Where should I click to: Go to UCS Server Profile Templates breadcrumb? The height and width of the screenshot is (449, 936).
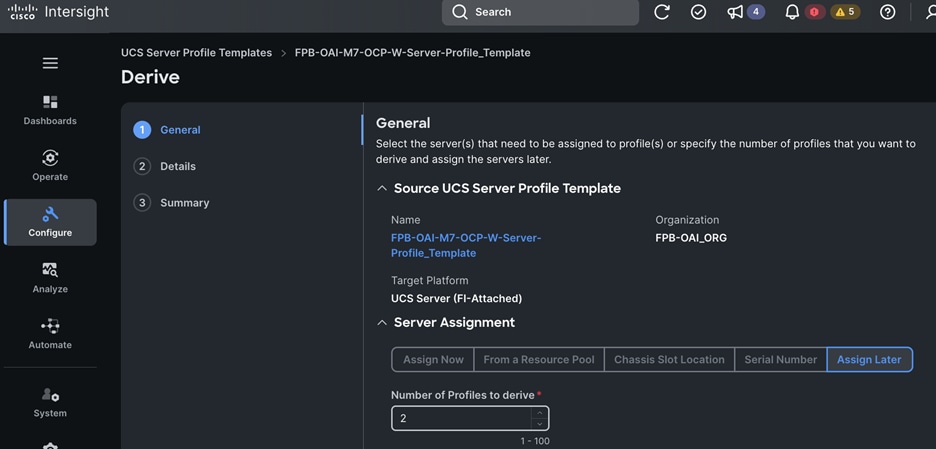click(x=196, y=53)
